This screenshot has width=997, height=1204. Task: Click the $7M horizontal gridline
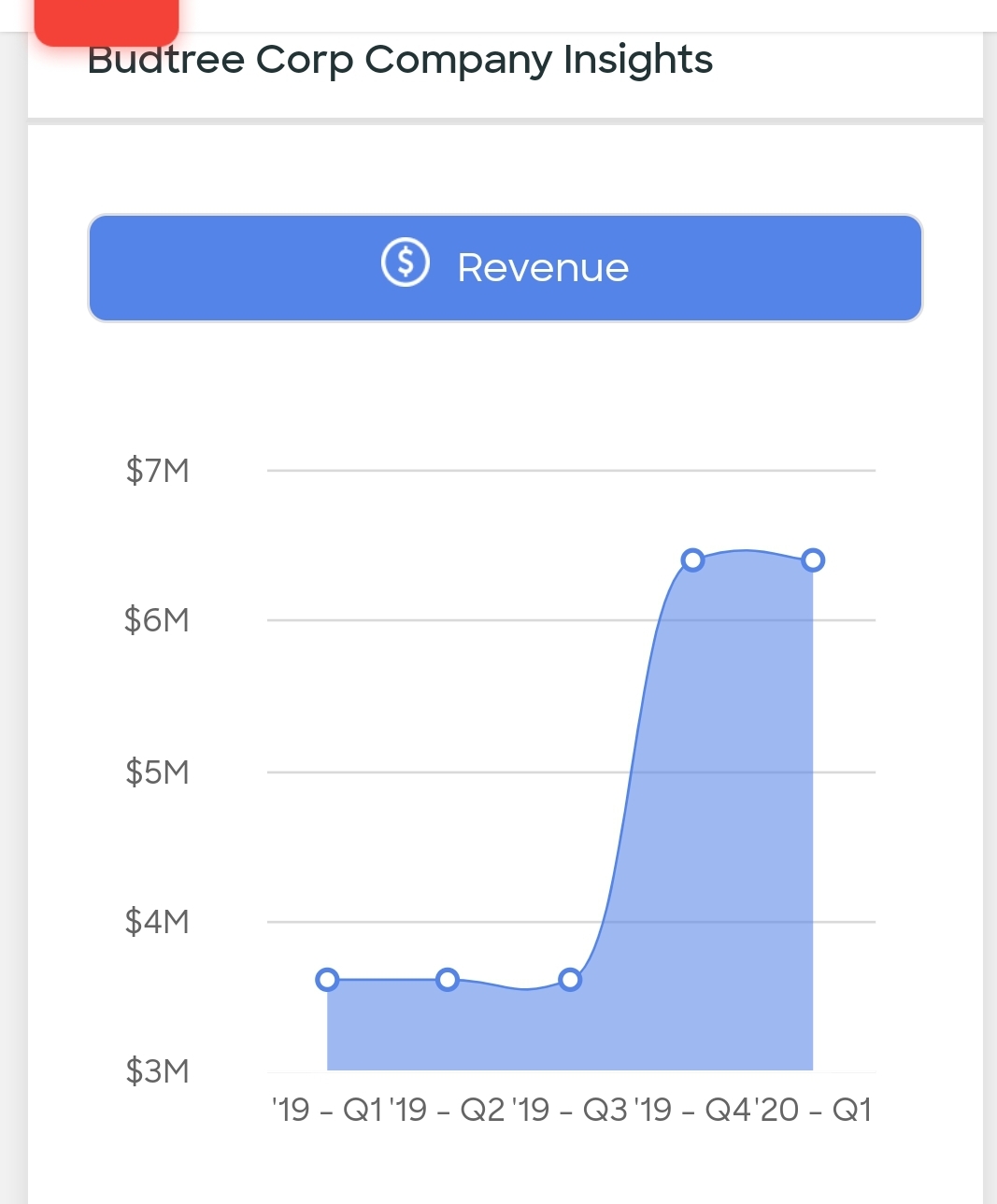click(x=571, y=471)
